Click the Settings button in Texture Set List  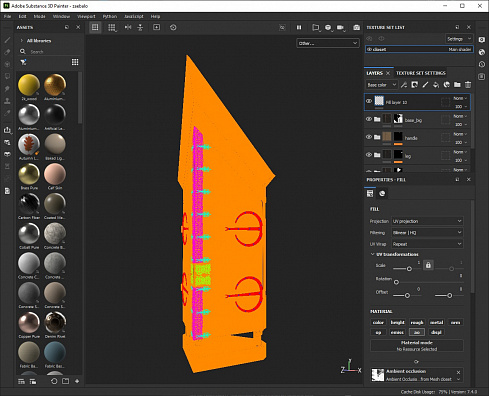tap(459, 39)
